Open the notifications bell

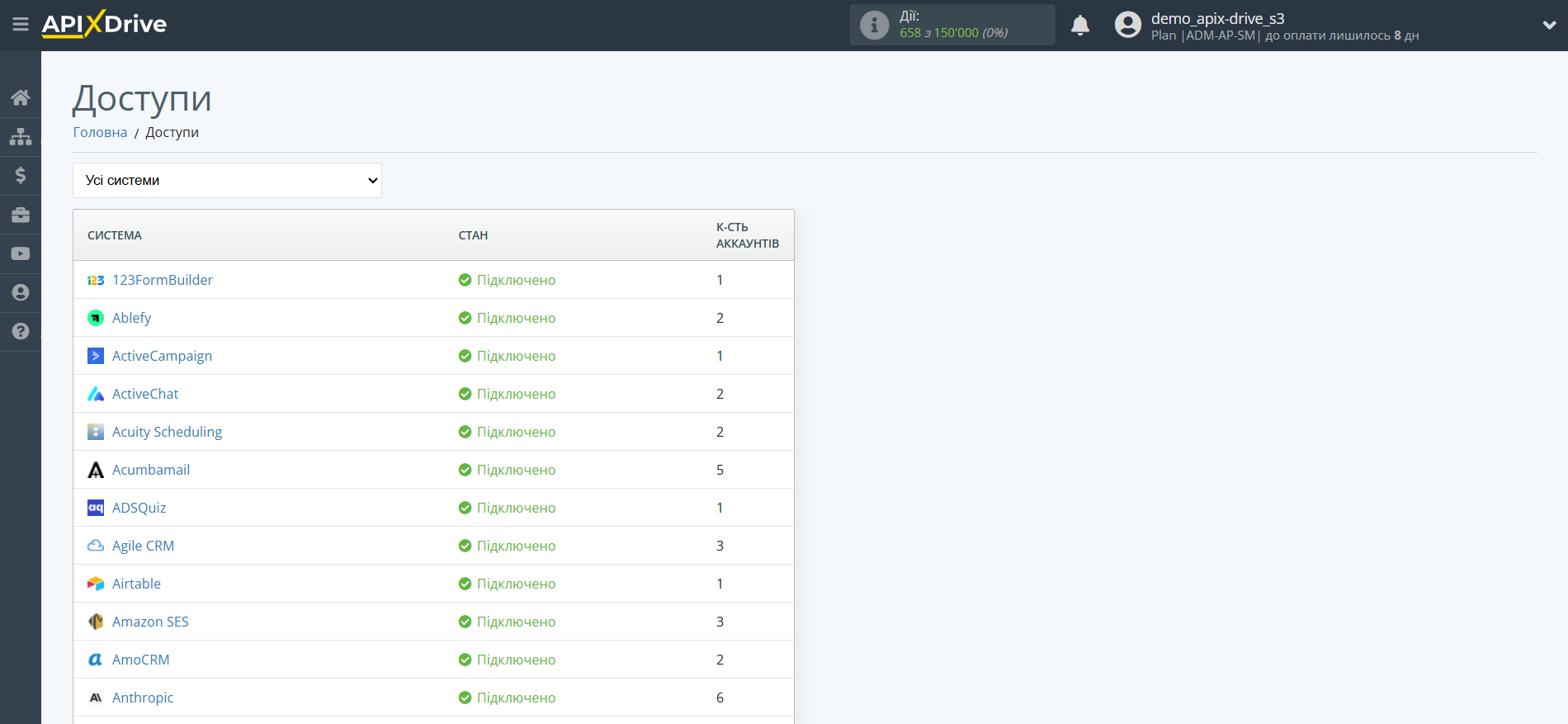(x=1080, y=26)
